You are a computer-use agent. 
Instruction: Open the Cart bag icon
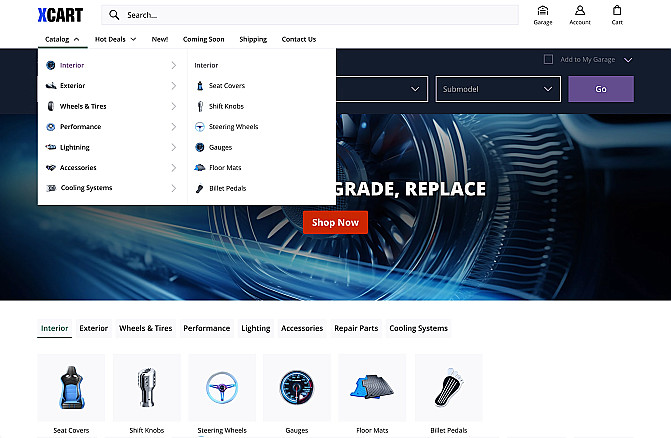(617, 15)
